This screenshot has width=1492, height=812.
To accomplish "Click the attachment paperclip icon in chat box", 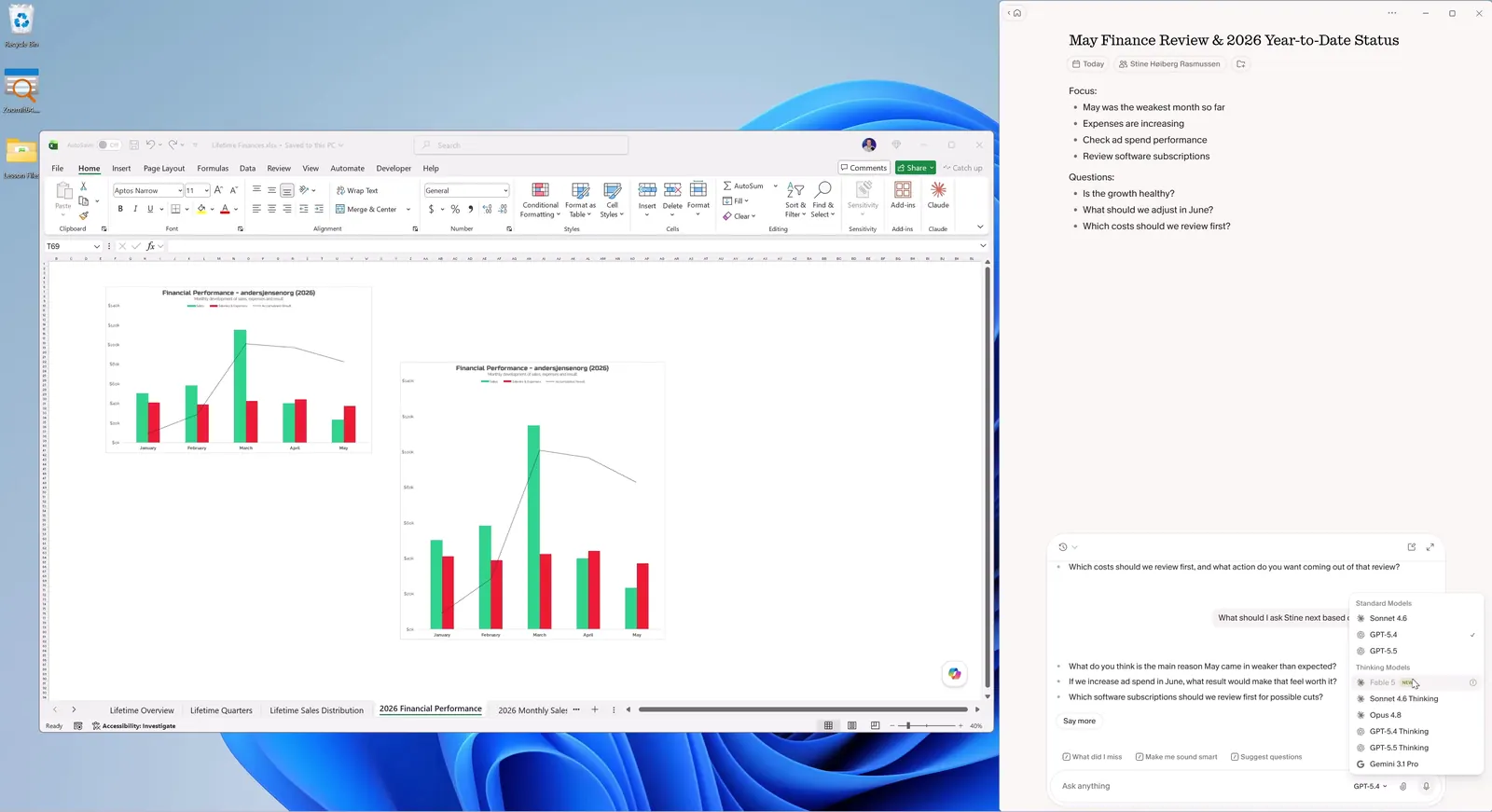I will (x=1403, y=786).
